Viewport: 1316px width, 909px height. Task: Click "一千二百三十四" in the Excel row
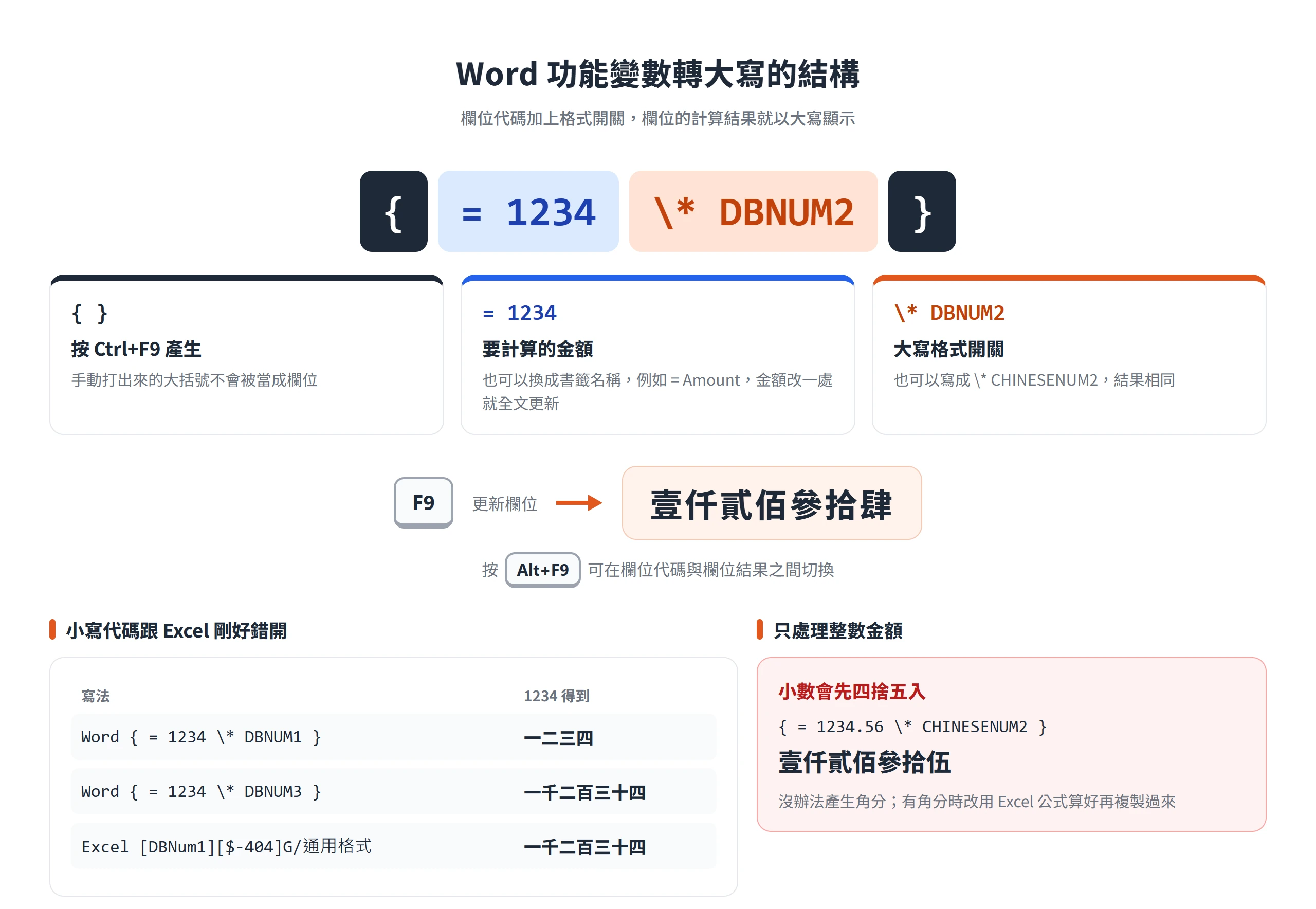click(584, 847)
